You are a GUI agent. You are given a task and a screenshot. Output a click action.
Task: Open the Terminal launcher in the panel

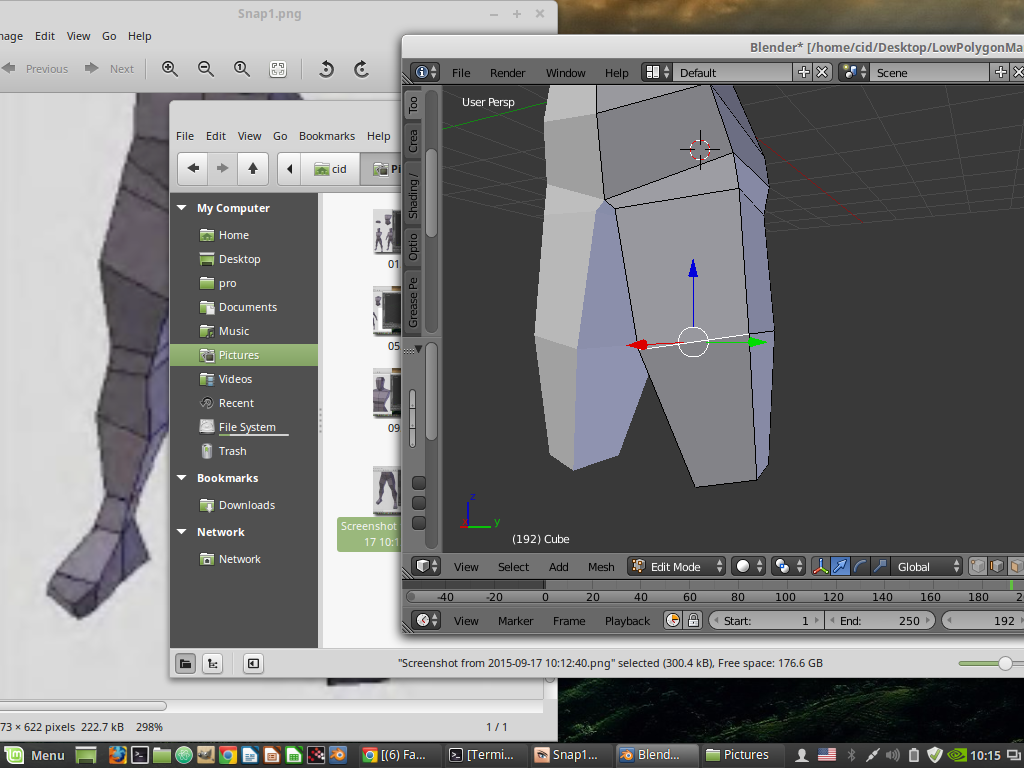pos(140,755)
